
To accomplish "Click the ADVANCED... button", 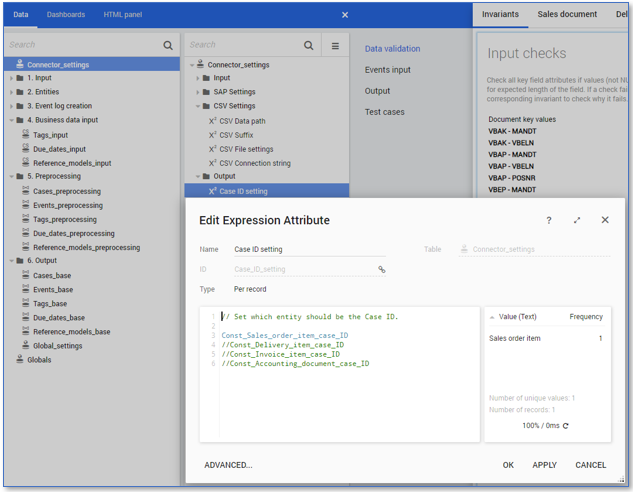I will point(228,465).
